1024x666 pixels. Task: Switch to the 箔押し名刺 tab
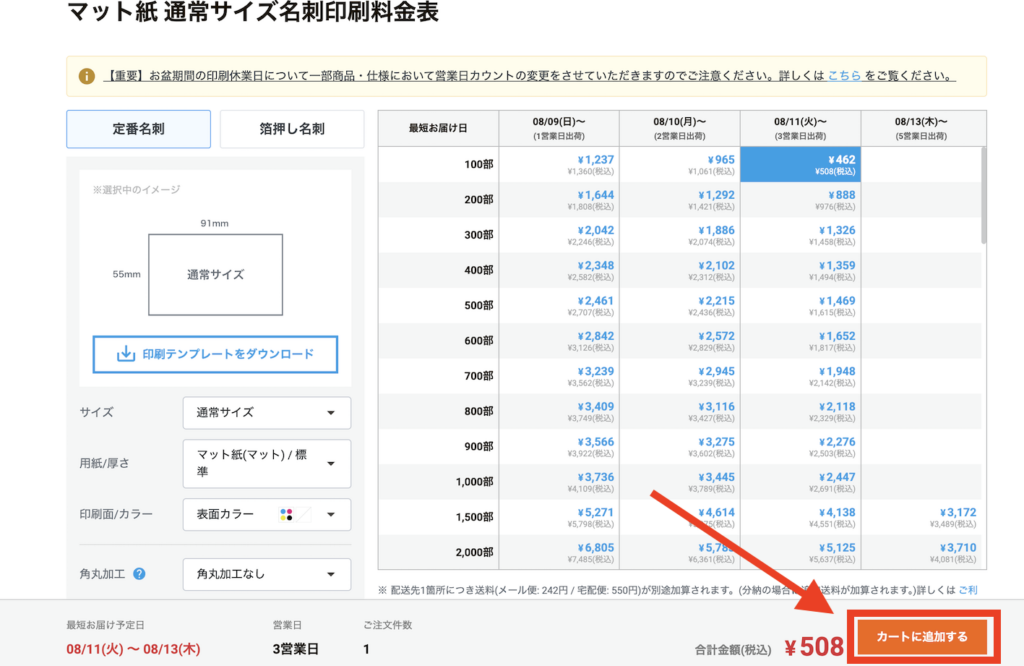(x=292, y=129)
